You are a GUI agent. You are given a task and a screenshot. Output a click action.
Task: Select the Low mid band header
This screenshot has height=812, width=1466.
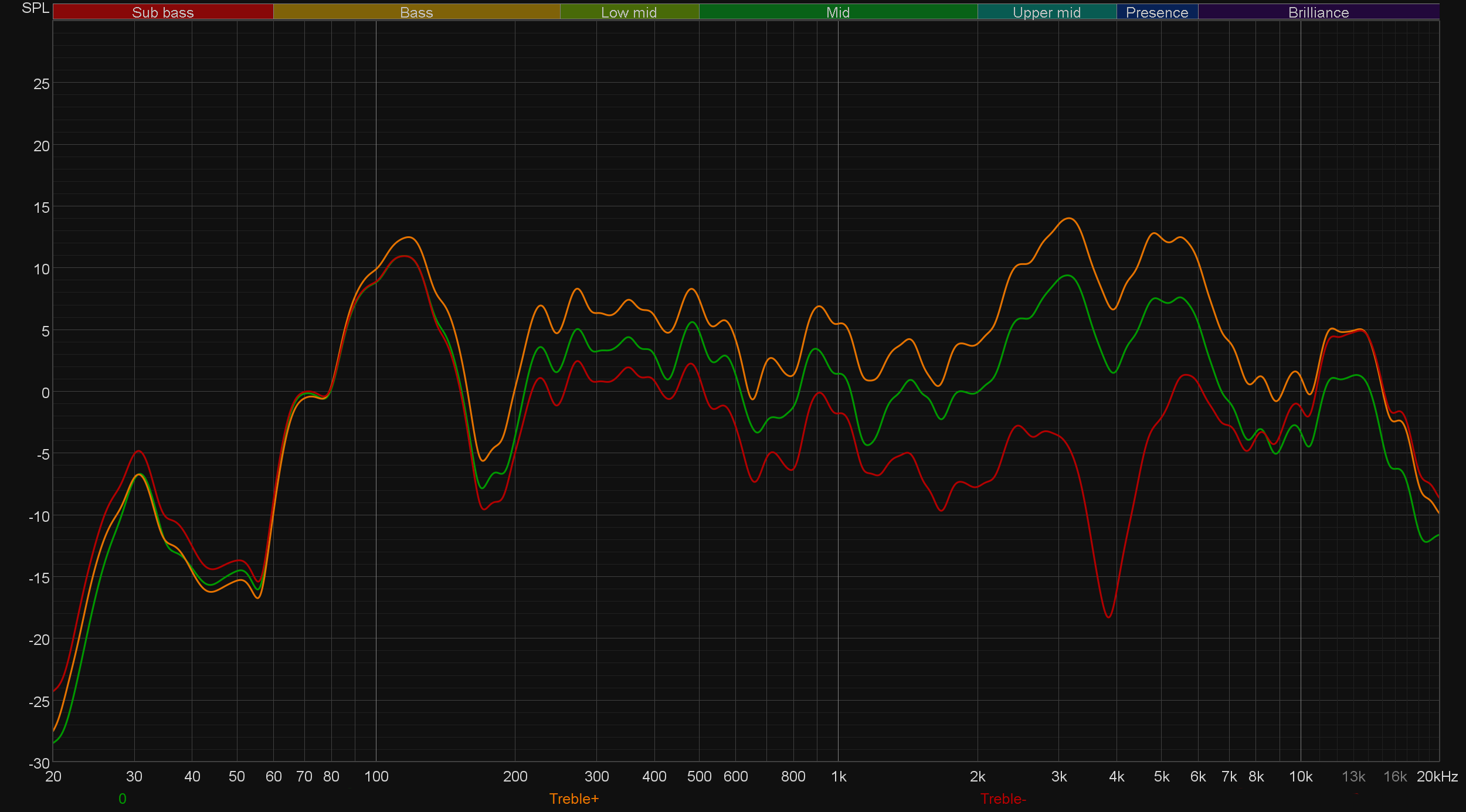point(629,12)
